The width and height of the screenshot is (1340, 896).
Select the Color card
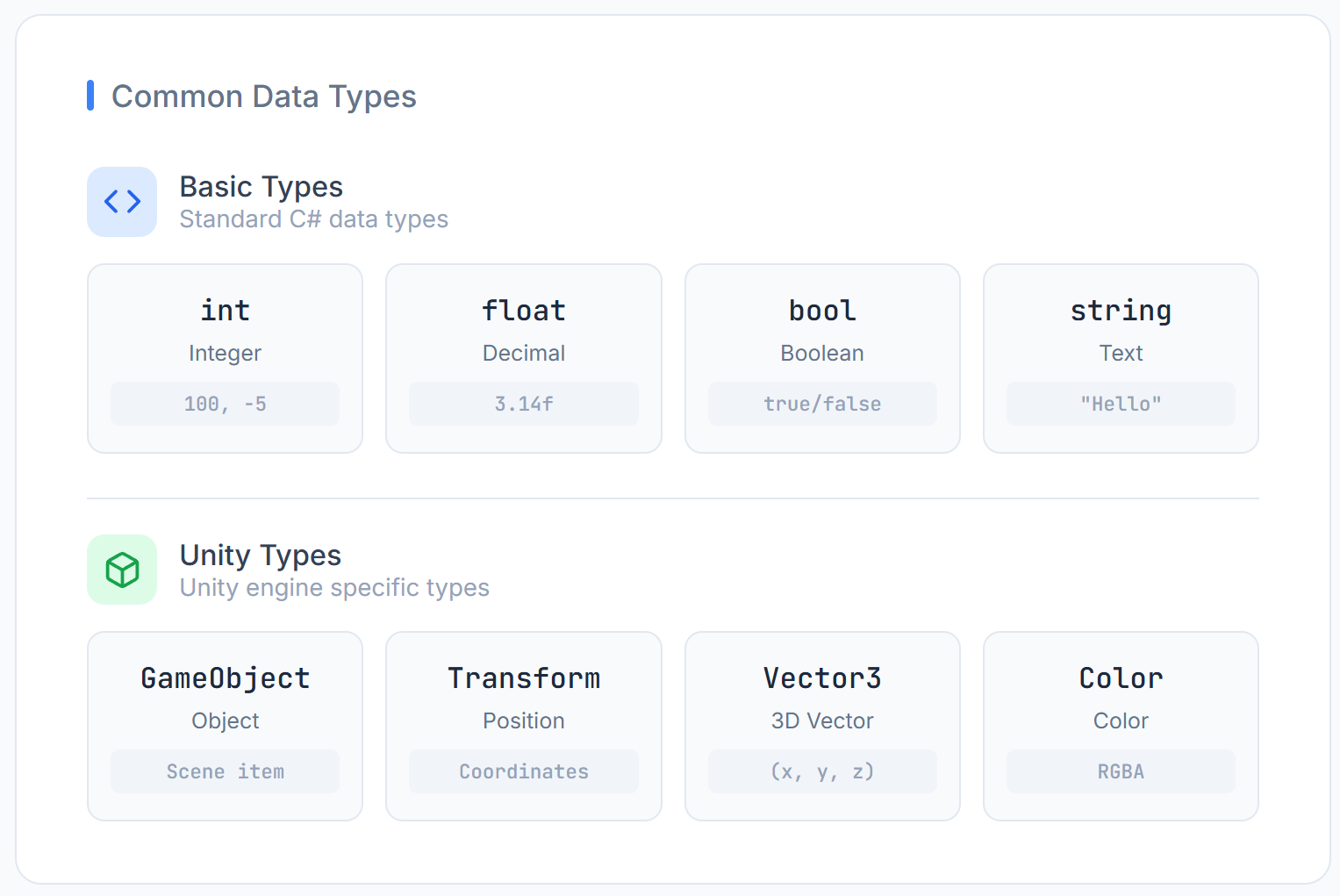1121,726
